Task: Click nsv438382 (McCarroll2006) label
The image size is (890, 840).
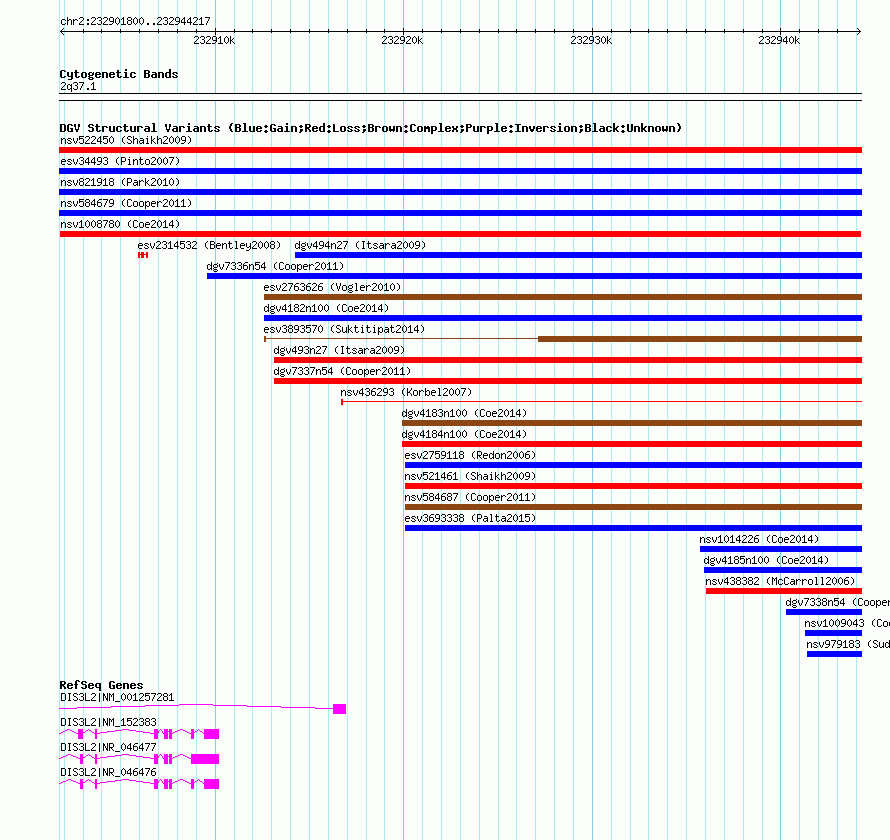Action: (x=780, y=581)
